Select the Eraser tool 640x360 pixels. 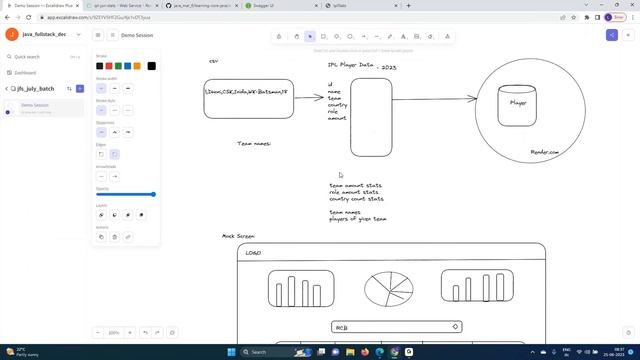click(x=430, y=37)
